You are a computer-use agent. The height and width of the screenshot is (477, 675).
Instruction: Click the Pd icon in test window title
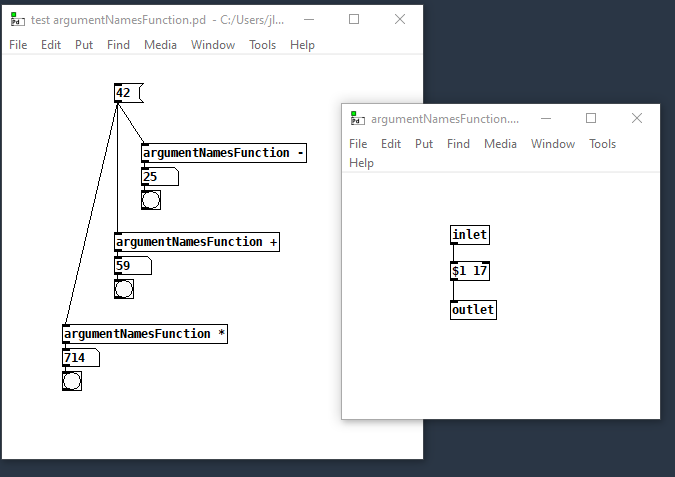tap(17, 20)
